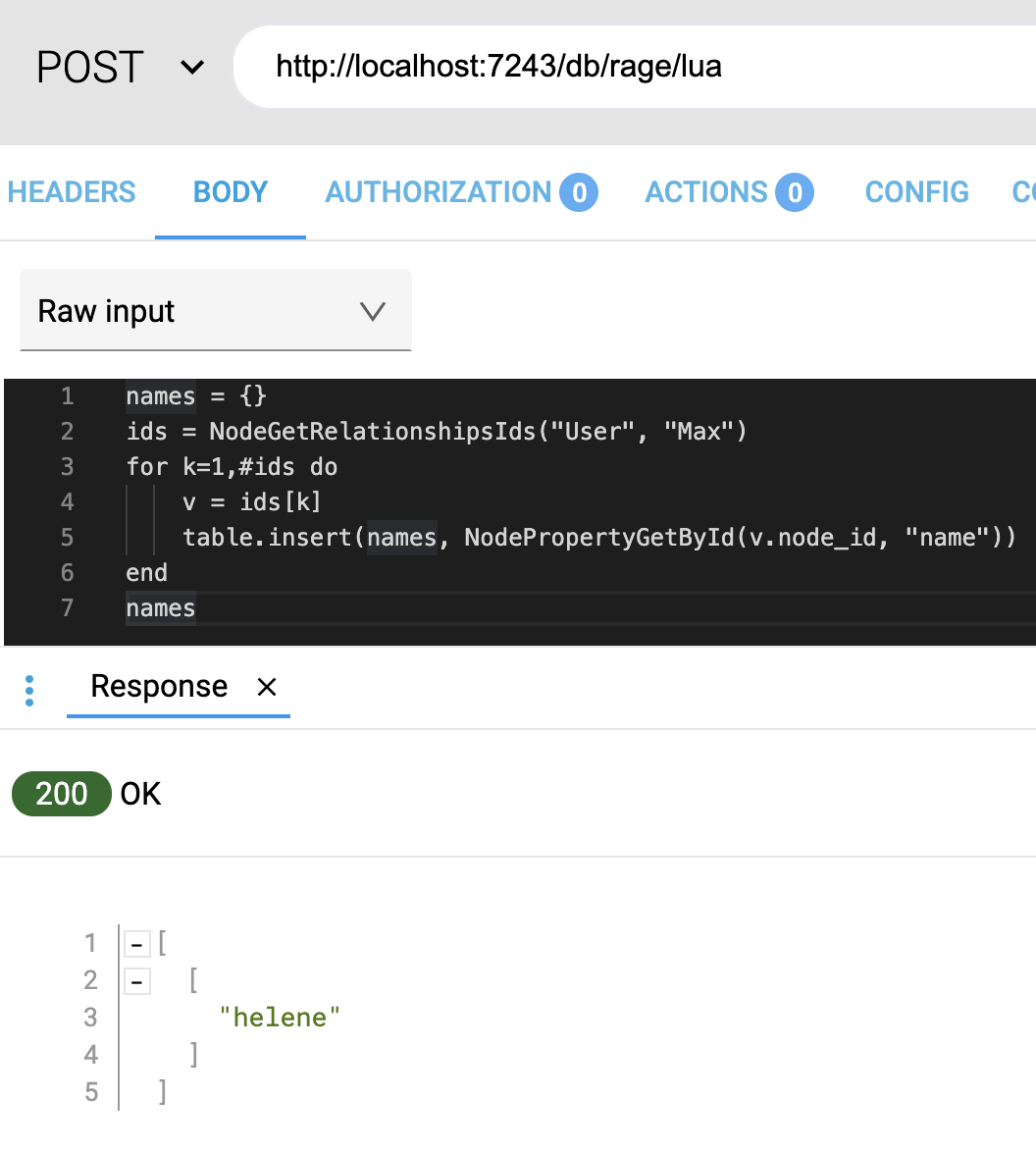Place cursor on editor line 7 "names"

point(161,608)
